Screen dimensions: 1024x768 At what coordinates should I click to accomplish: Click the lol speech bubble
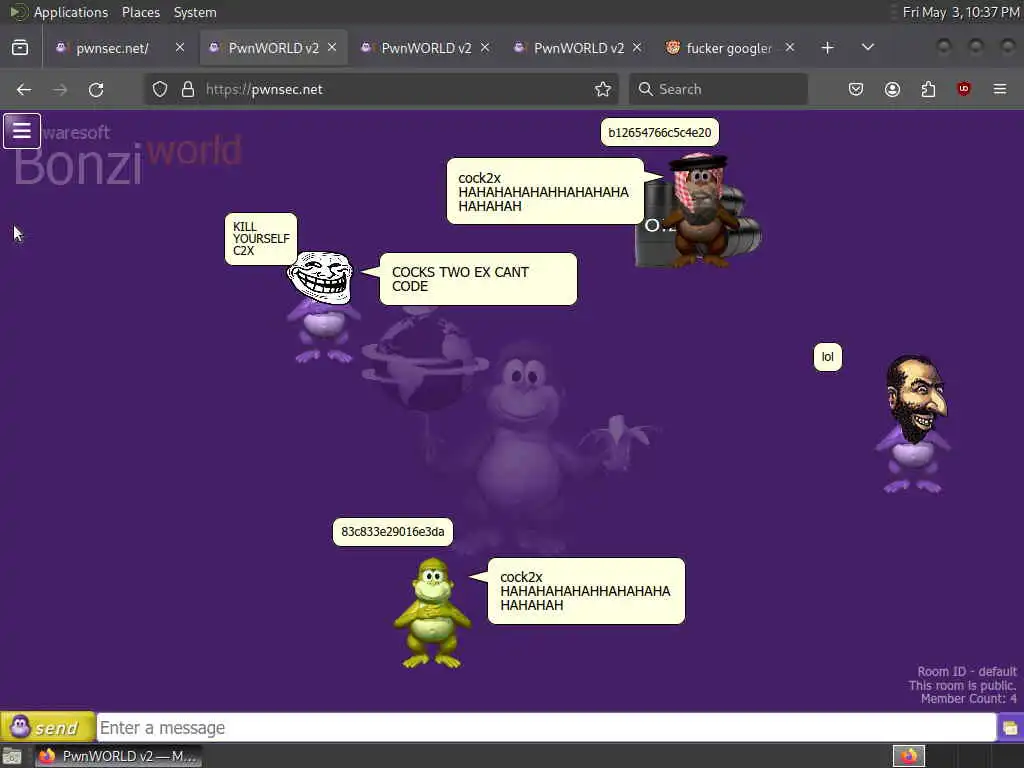point(827,357)
